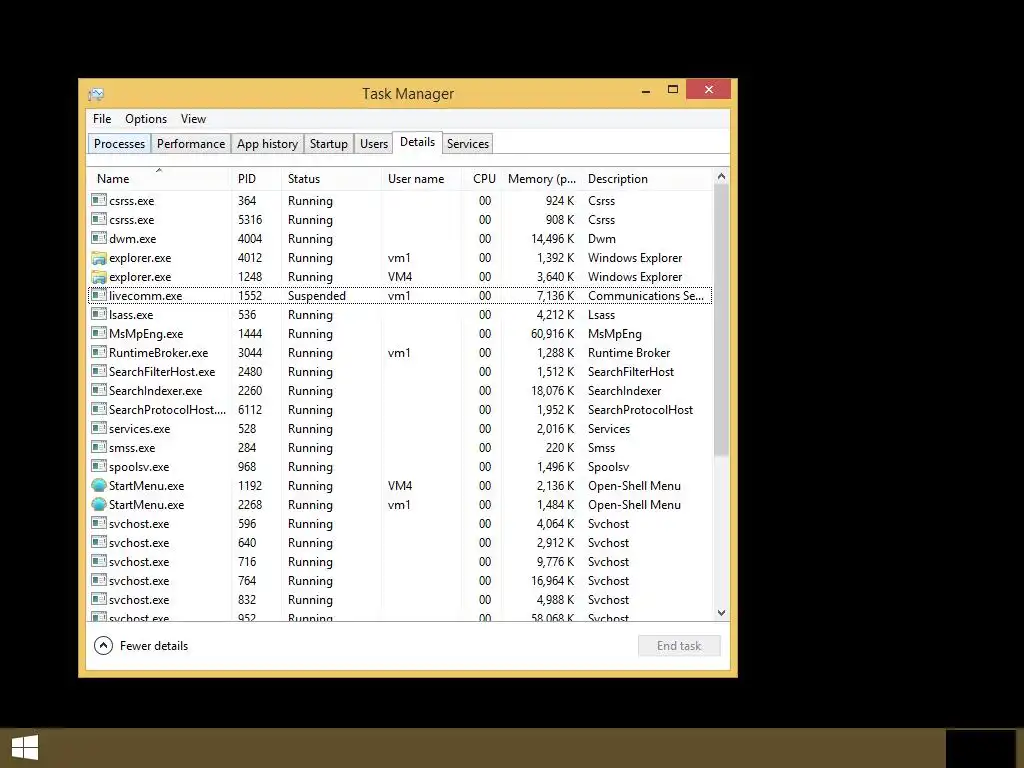
Task: Select PID 4004 cell
Action: (250, 239)
